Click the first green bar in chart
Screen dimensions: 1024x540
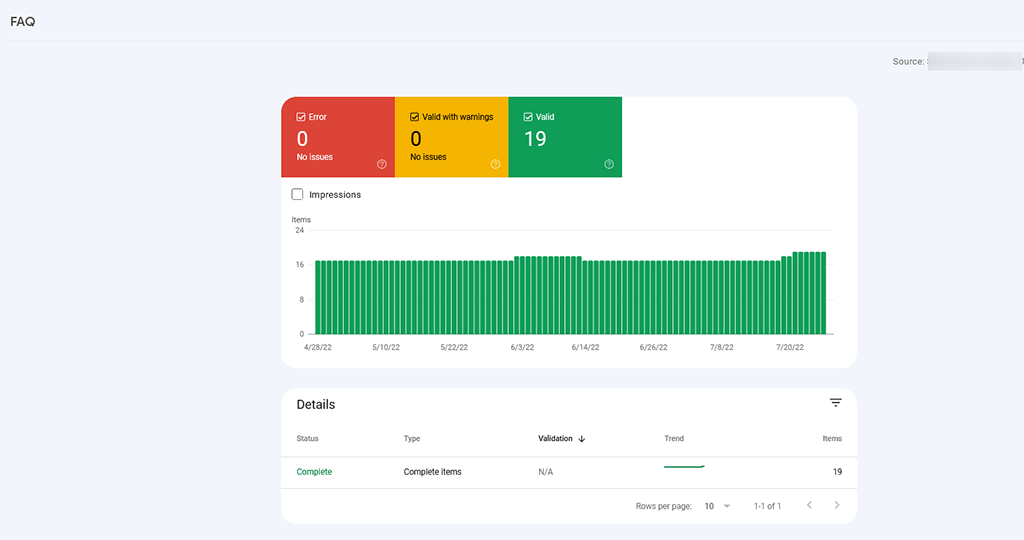coord(318,298)
